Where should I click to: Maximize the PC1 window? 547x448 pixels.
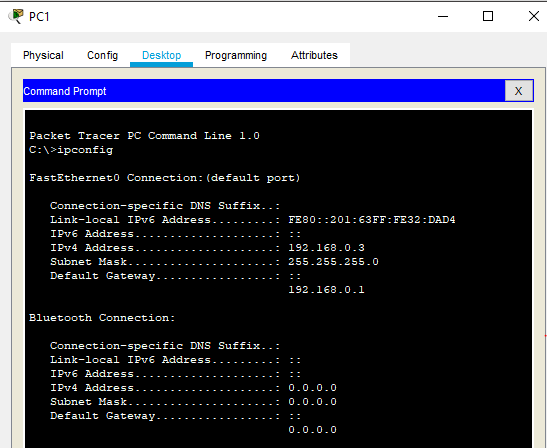click(488, 16)
